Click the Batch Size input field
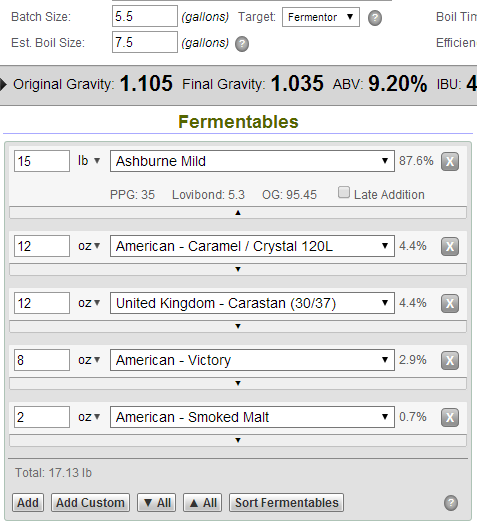 pos(145,16)
